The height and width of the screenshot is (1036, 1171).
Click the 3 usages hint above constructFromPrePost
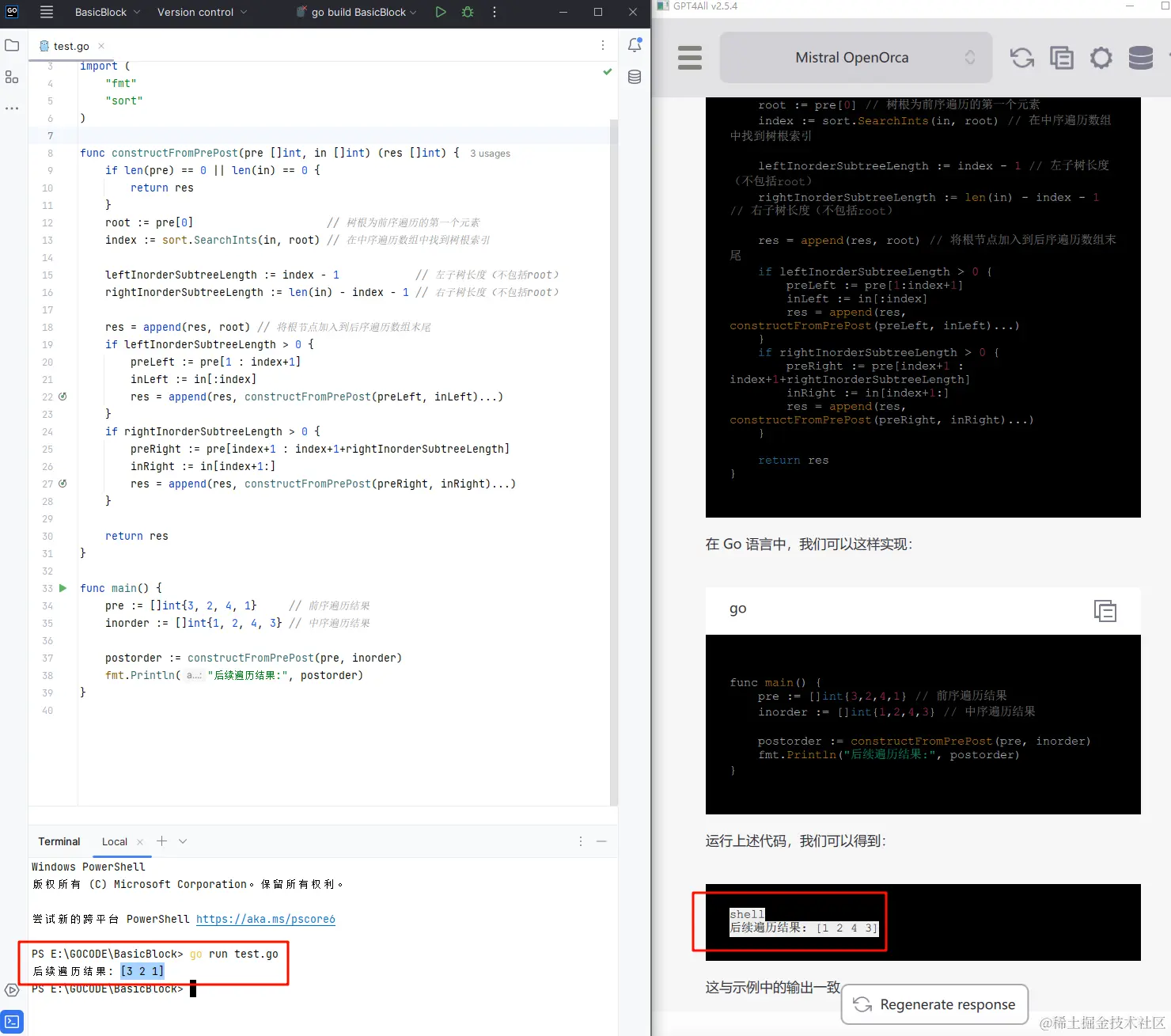pyautogui.click(x=490, y=154)
